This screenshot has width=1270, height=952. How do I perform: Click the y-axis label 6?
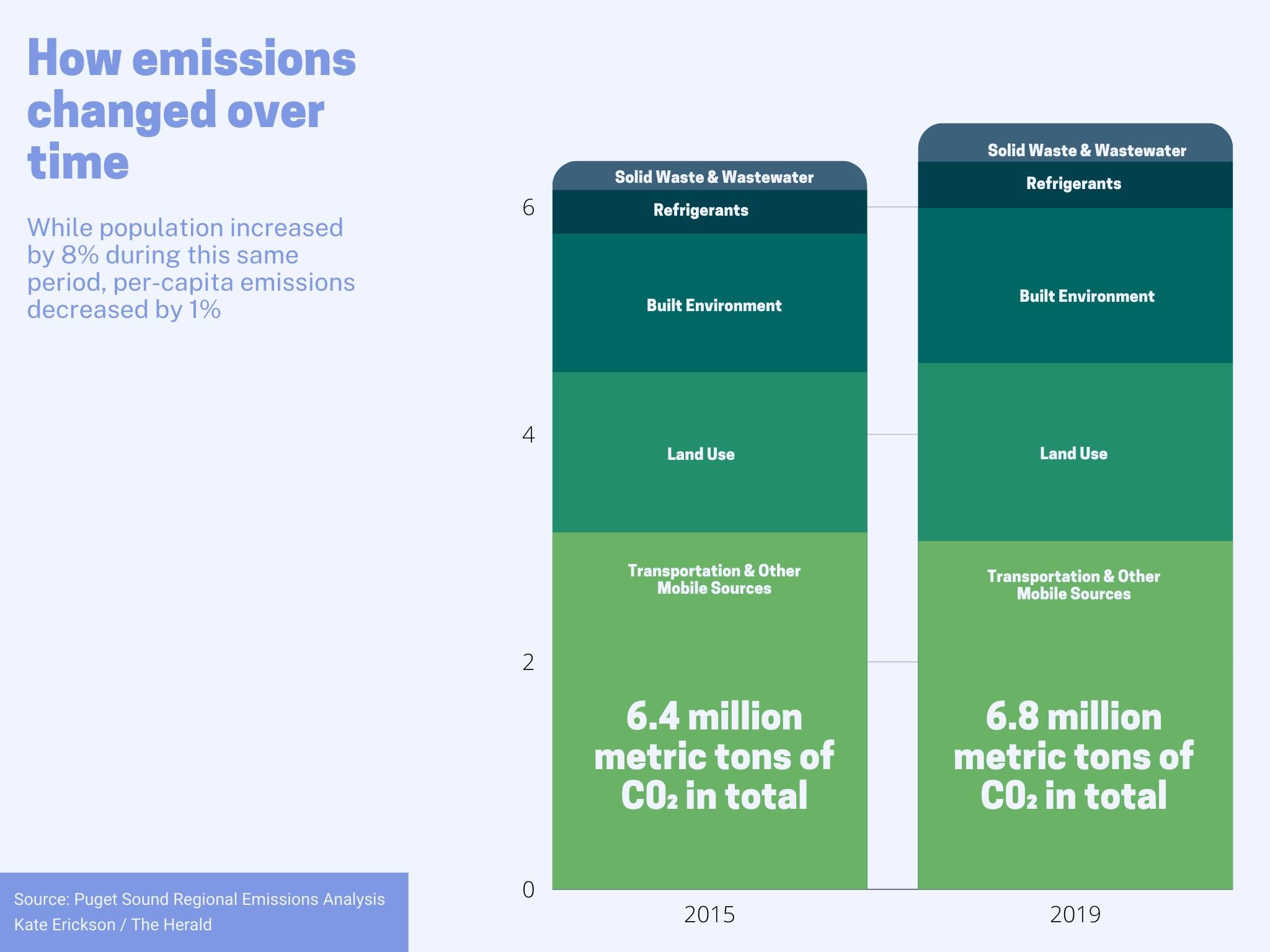[528, 208]
